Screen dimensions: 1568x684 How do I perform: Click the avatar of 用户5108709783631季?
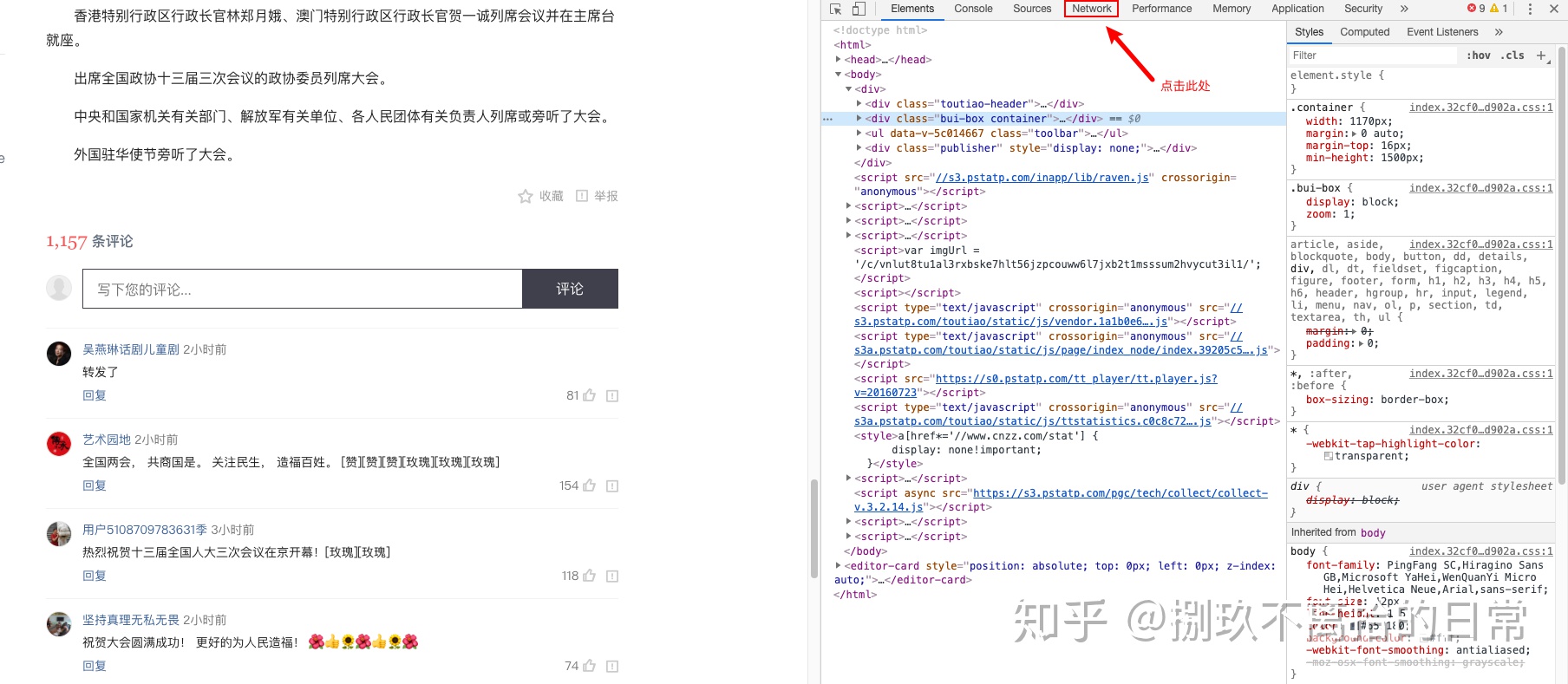click(x=59, y=534)
